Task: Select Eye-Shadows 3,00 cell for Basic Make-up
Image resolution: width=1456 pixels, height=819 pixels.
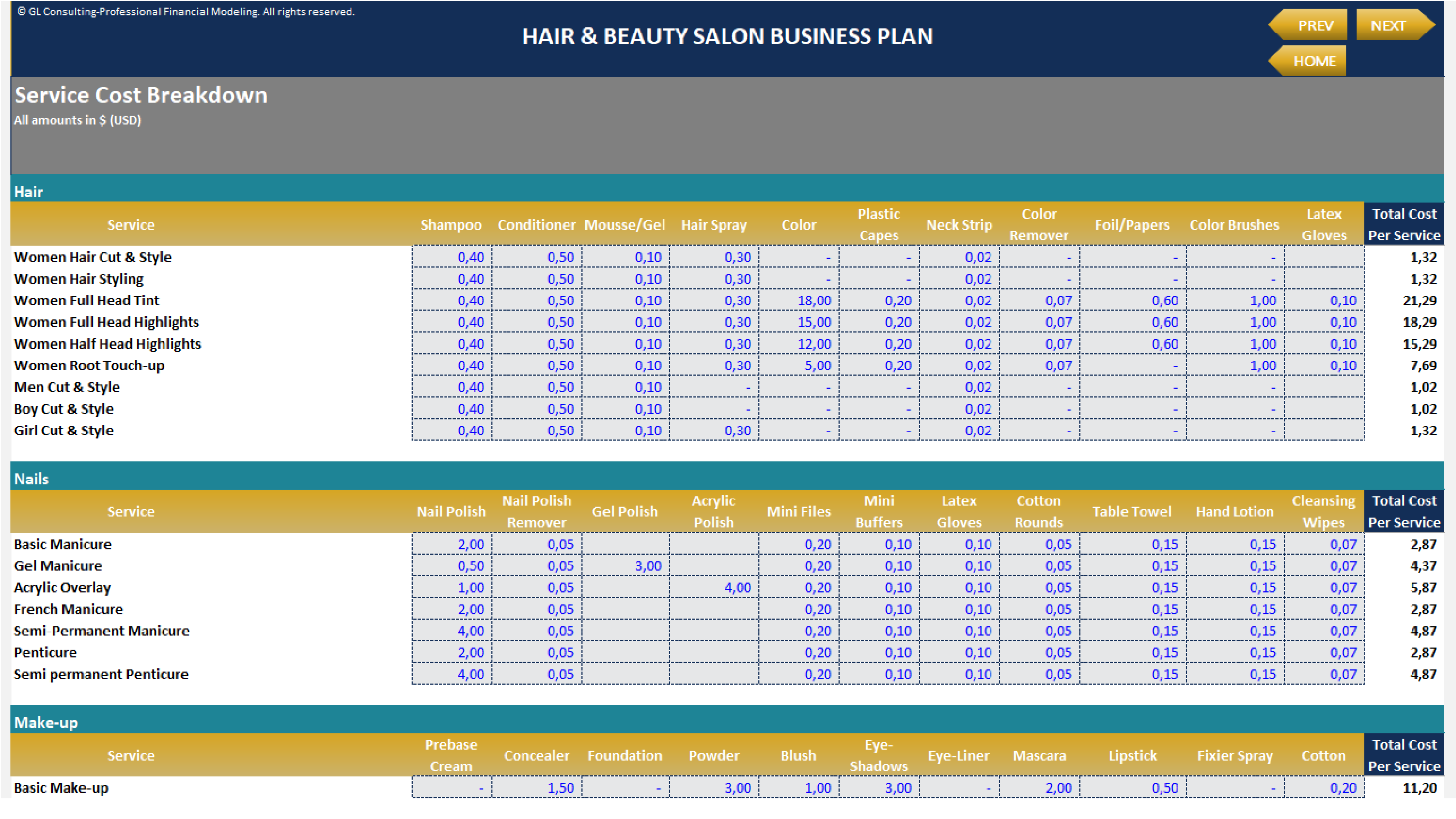Action: [x=879, y=788]
